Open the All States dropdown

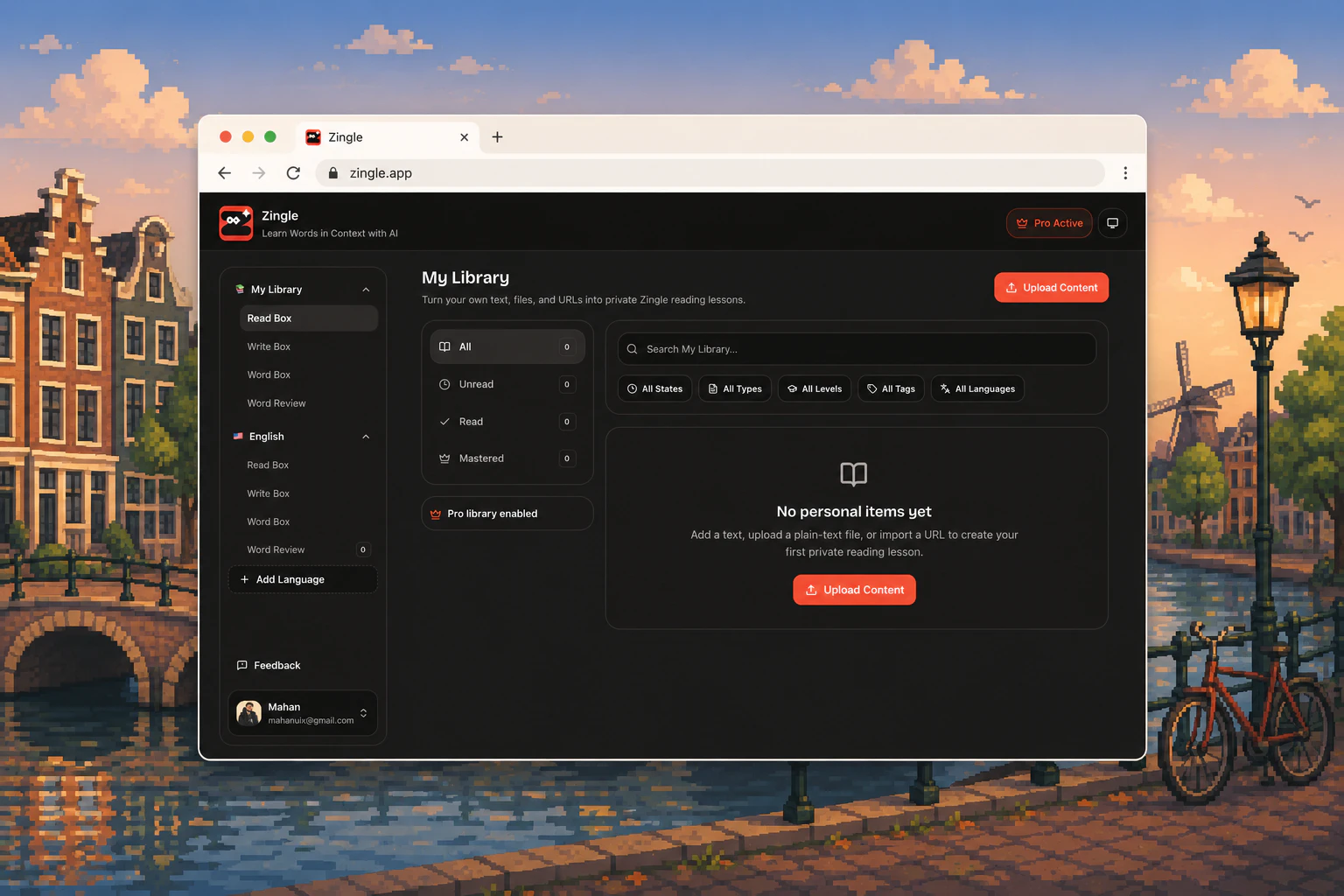click(654, 388)
